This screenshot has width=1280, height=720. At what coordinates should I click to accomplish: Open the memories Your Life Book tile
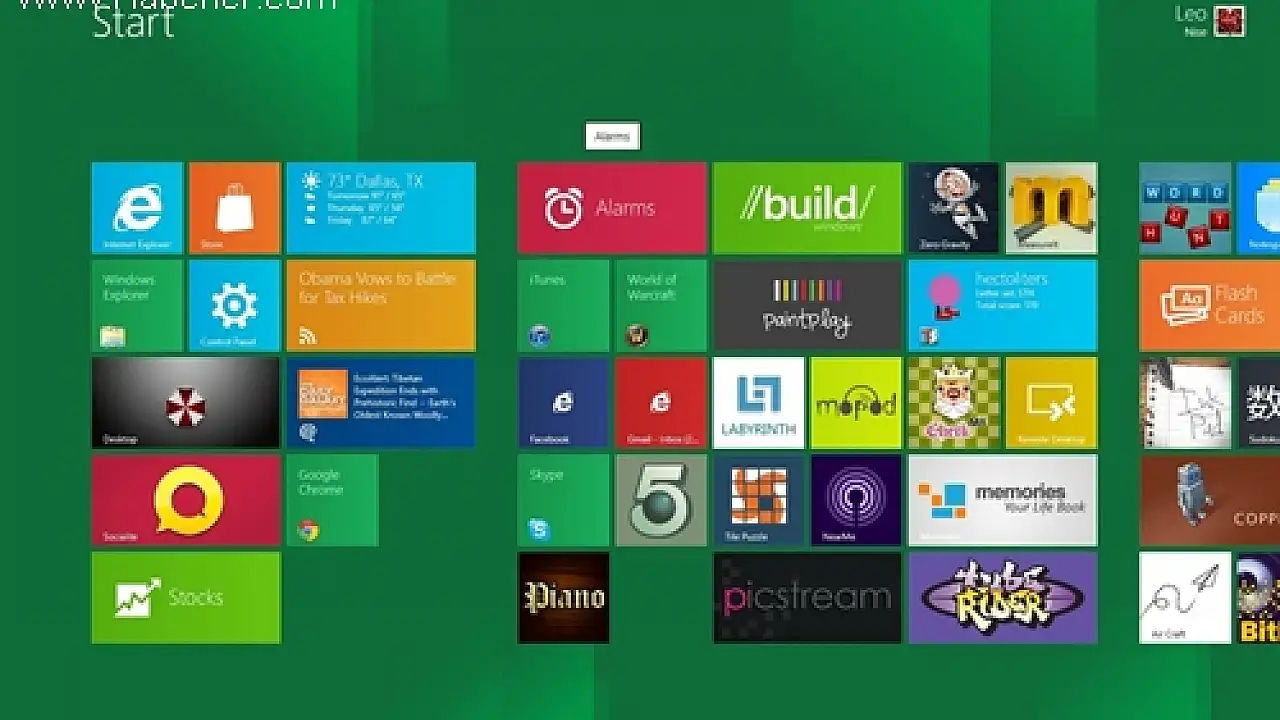[x=1002, y=500]
